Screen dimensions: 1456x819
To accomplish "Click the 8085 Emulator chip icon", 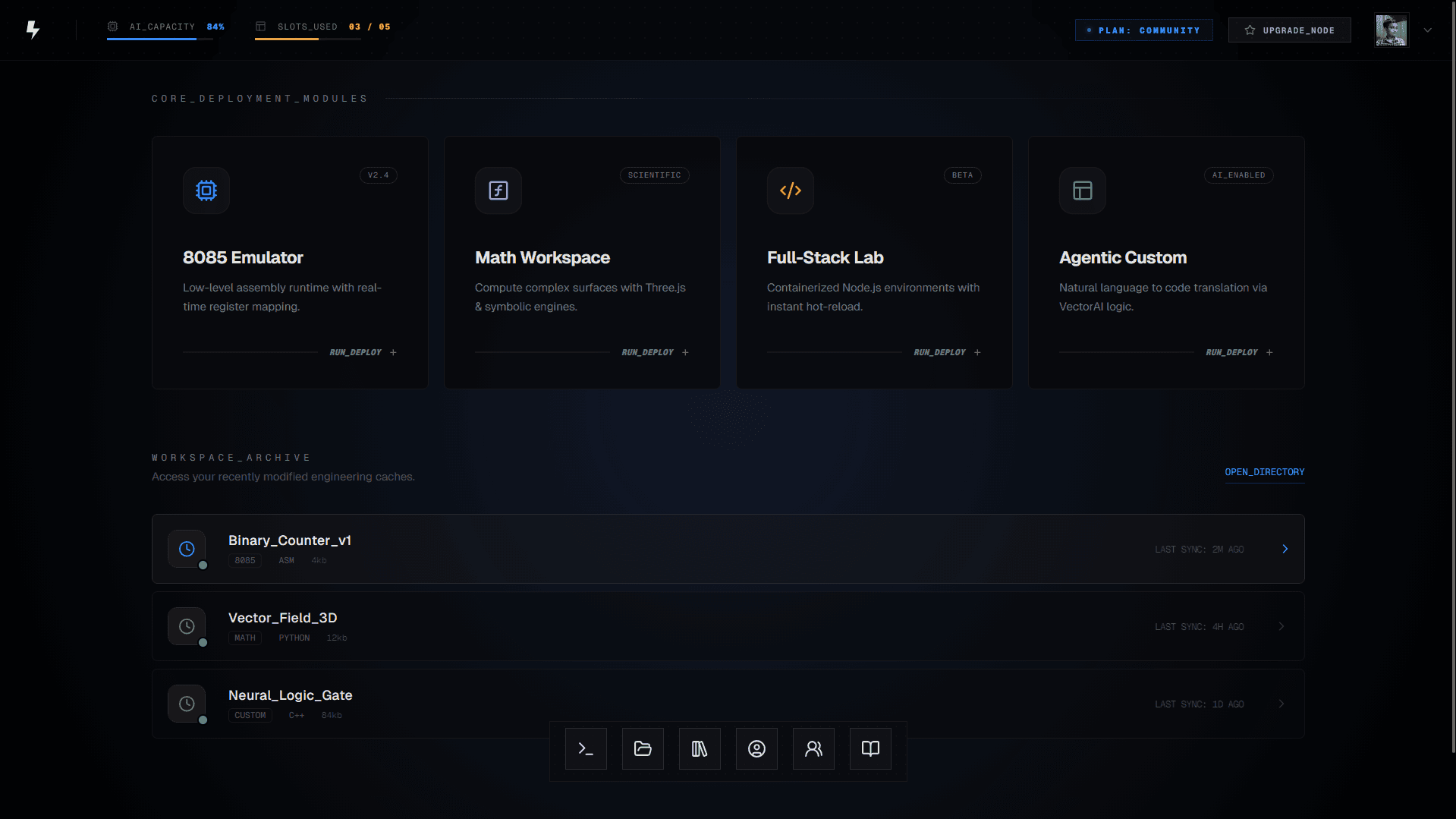I will [206, 191].
